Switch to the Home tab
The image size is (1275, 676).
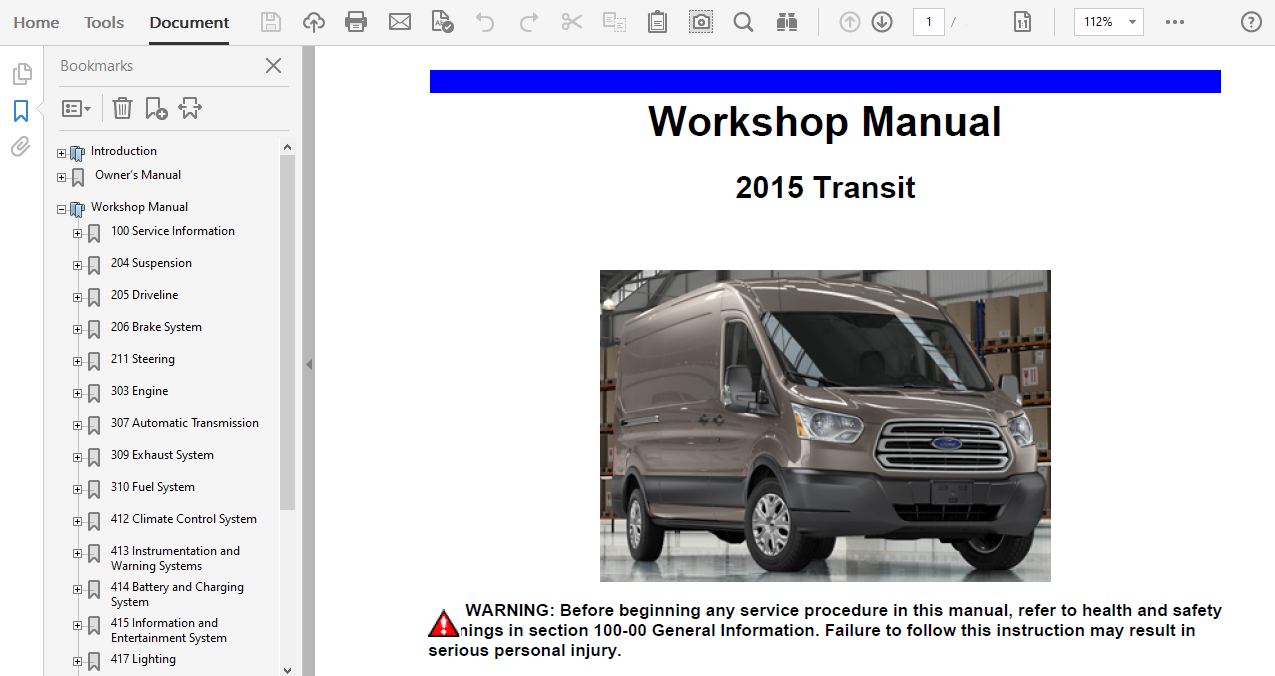click(x=36, y=22)
